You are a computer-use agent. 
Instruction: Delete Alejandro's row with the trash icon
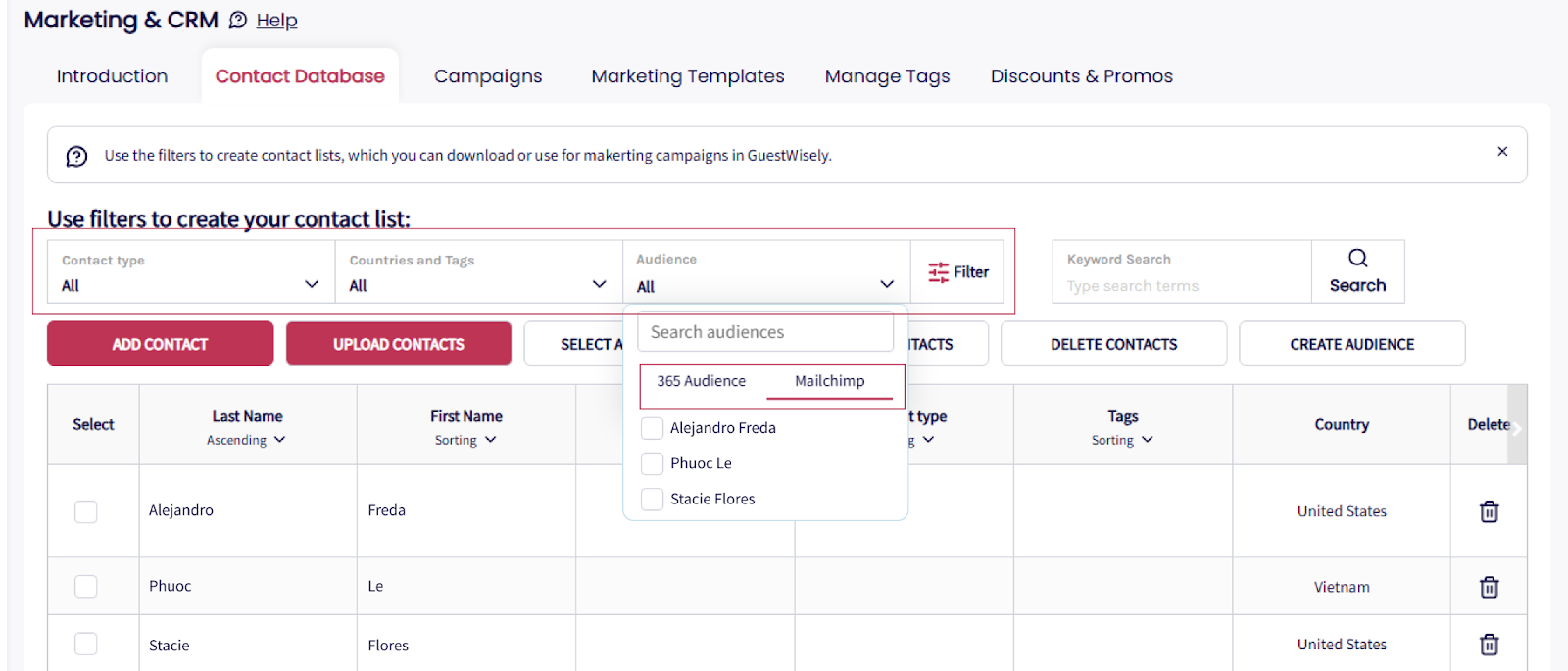click(x=1489, y=511)
